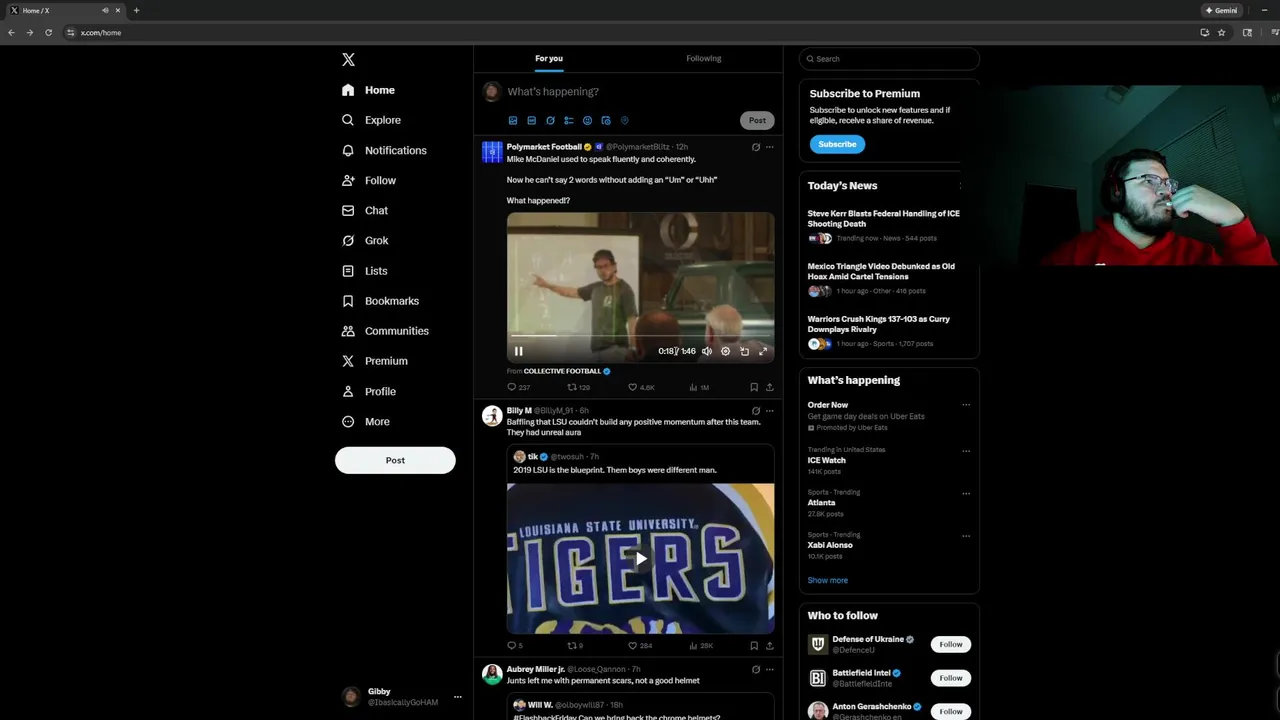Open Bookmarks in the sidebar
The image size is (1280, 720).
coord(380,301)
